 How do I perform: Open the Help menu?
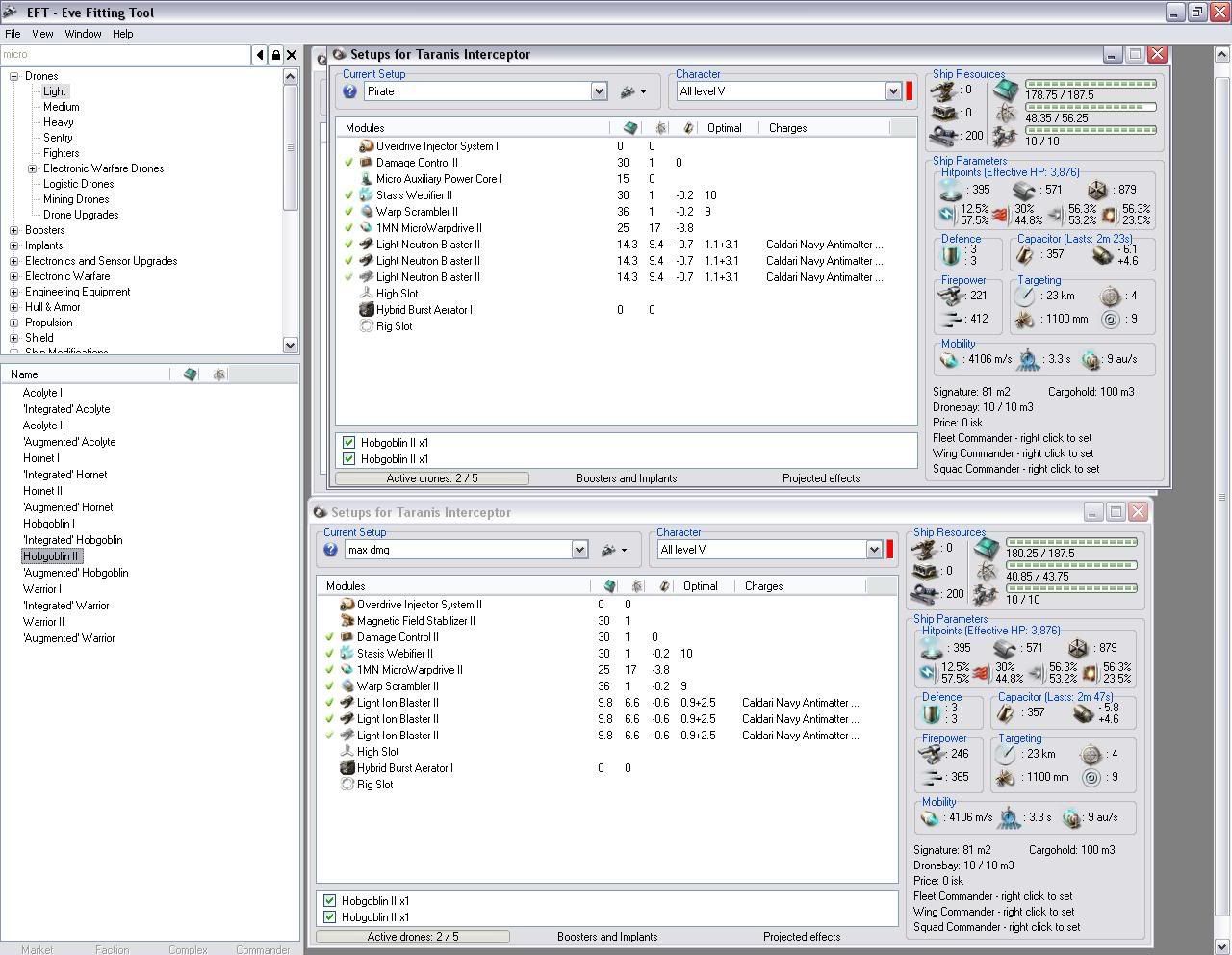122,34
